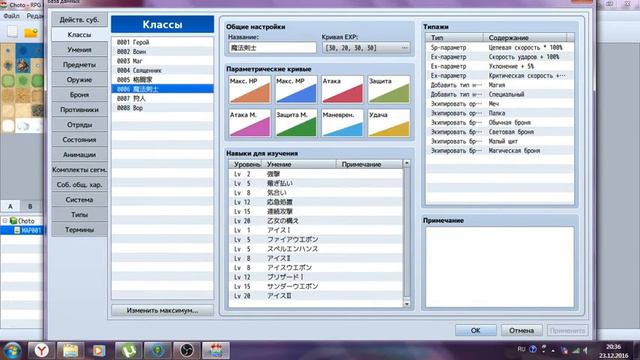The height and width of the screenshot is (360, 640).
Task: Select the Lv 1 skill row
Action: click(x=316, y=230)
